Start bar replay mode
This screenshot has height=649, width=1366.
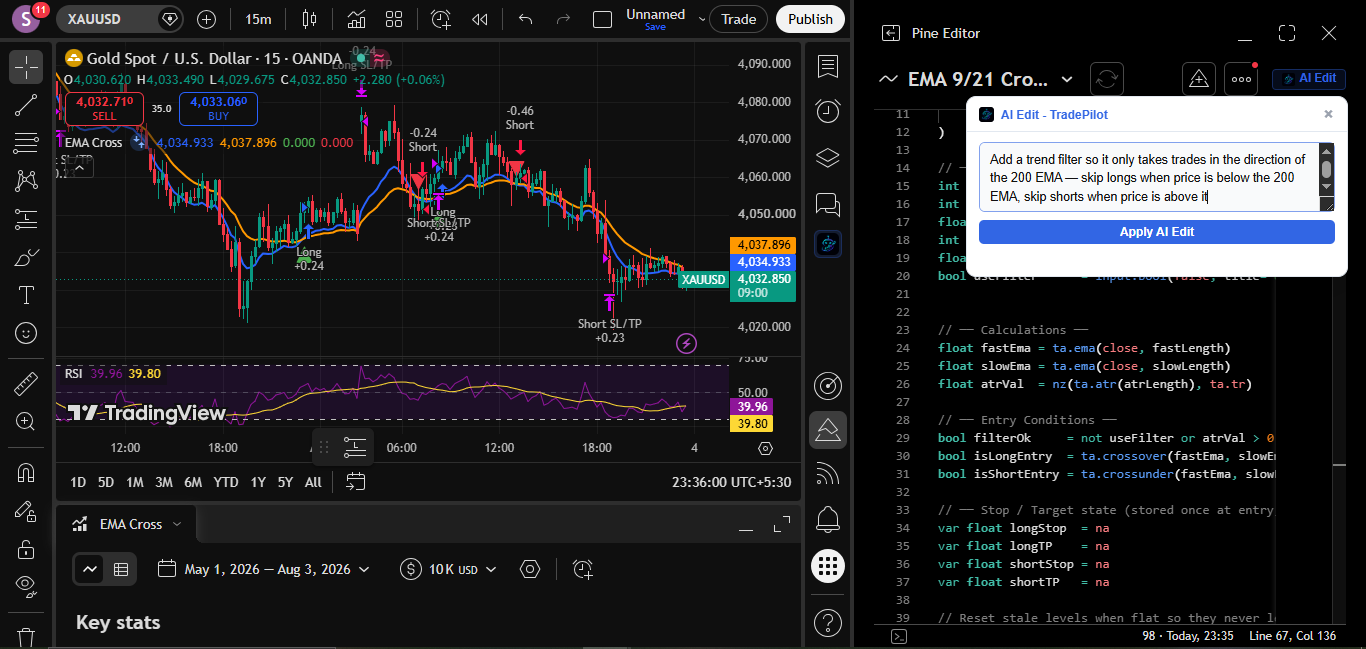coord(480,19)
